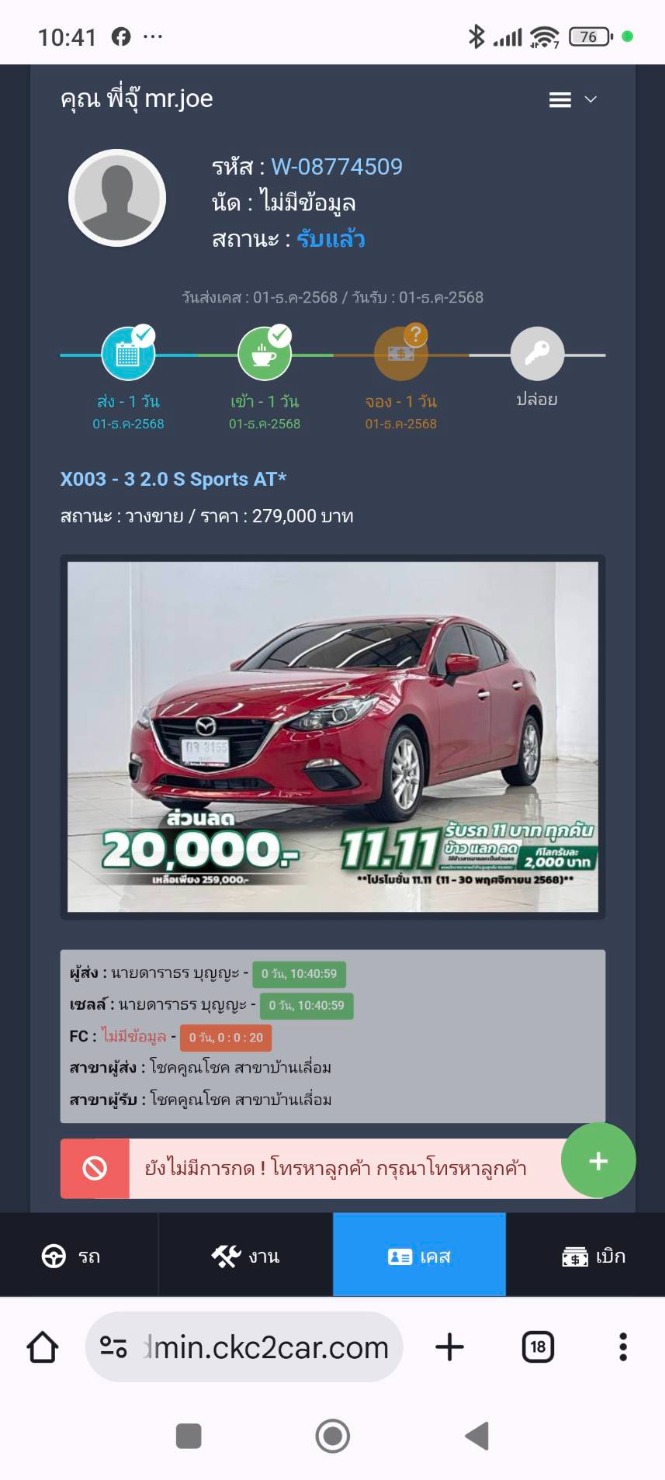The height and width of the screenshot is (1480, 665).
Task: Tap the green plus floating button
Action: pyautogui.click(x=598, y=1161)
